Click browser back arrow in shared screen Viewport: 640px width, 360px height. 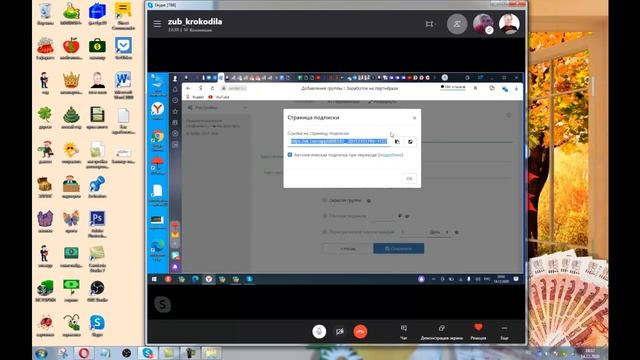pos(188,88)
